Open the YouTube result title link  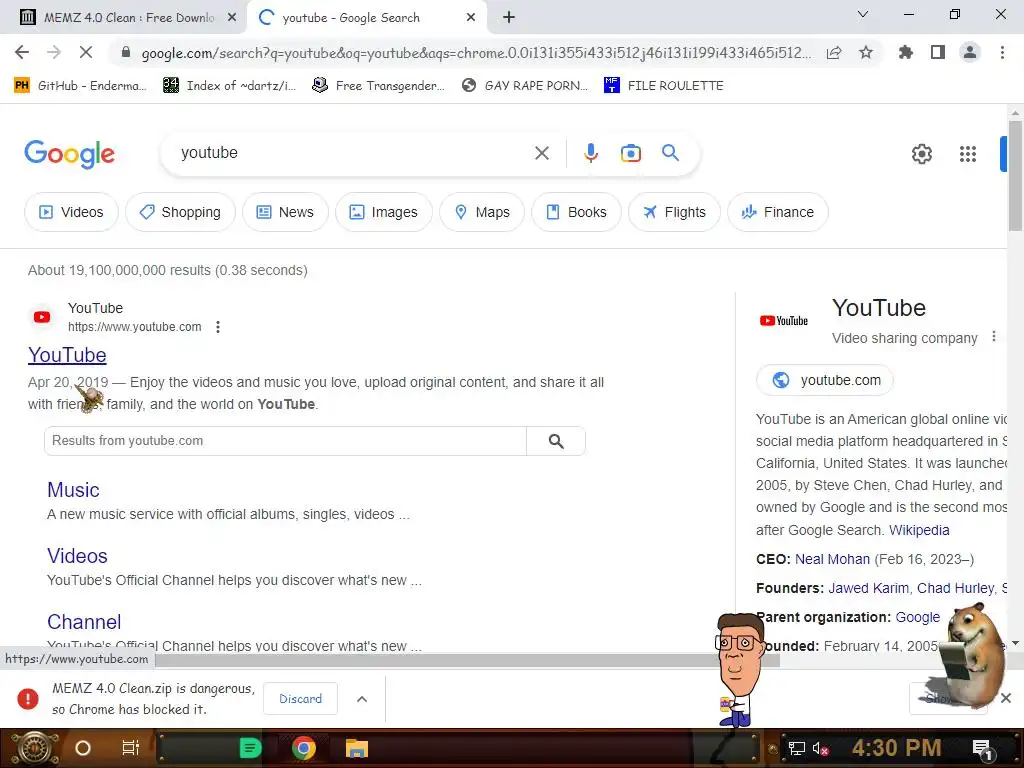(x=67, y=355)
